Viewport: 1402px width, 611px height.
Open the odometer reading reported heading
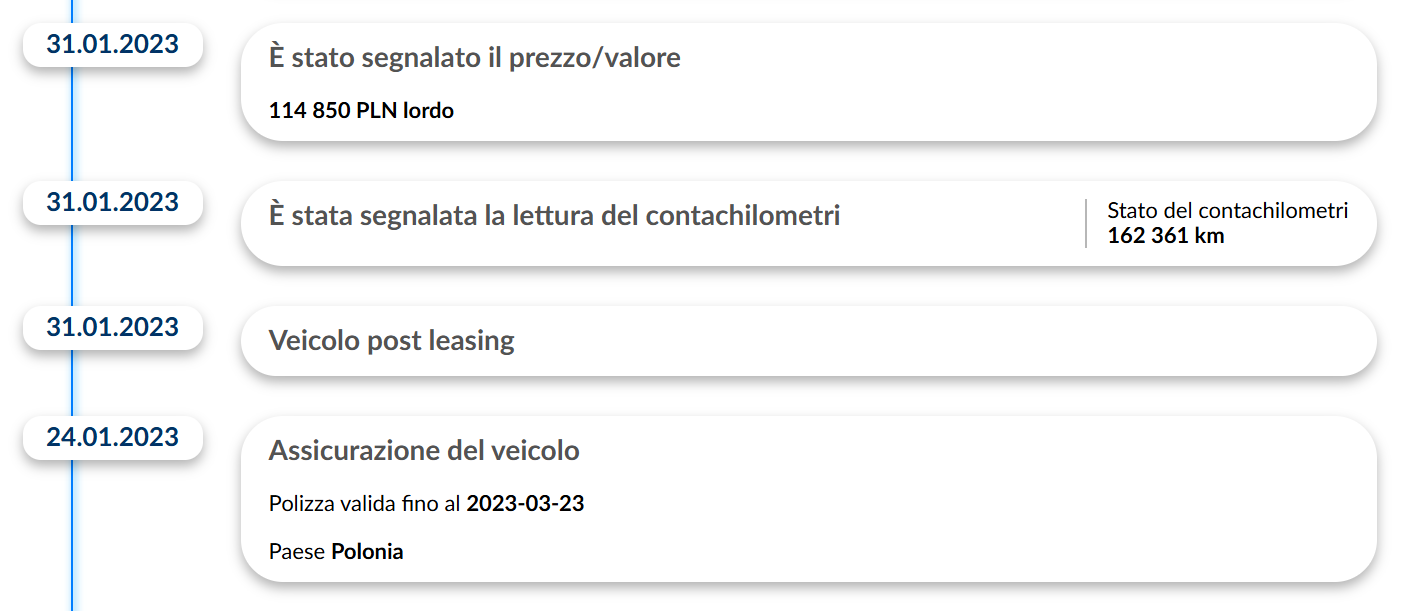coord(554,215)
